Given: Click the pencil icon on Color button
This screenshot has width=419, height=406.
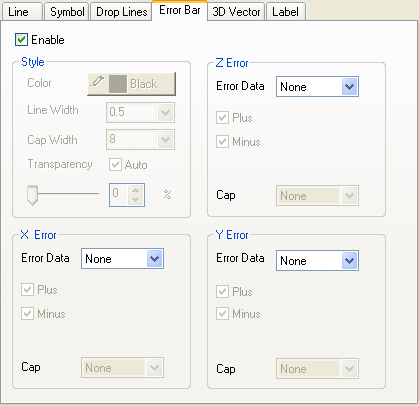Looking at the screenshot, I should [x=97, y=82].
